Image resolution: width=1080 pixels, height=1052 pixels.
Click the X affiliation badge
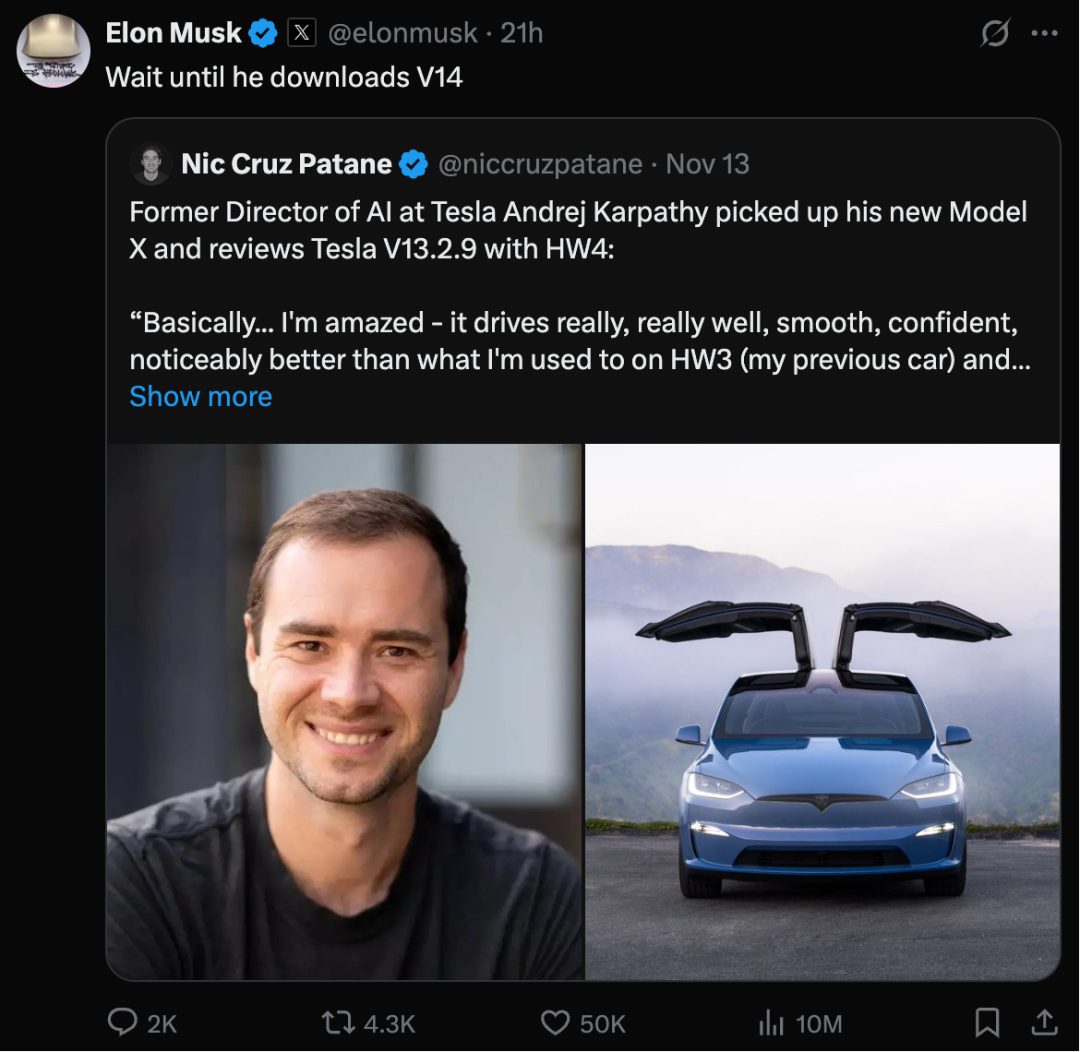(302, 33)
